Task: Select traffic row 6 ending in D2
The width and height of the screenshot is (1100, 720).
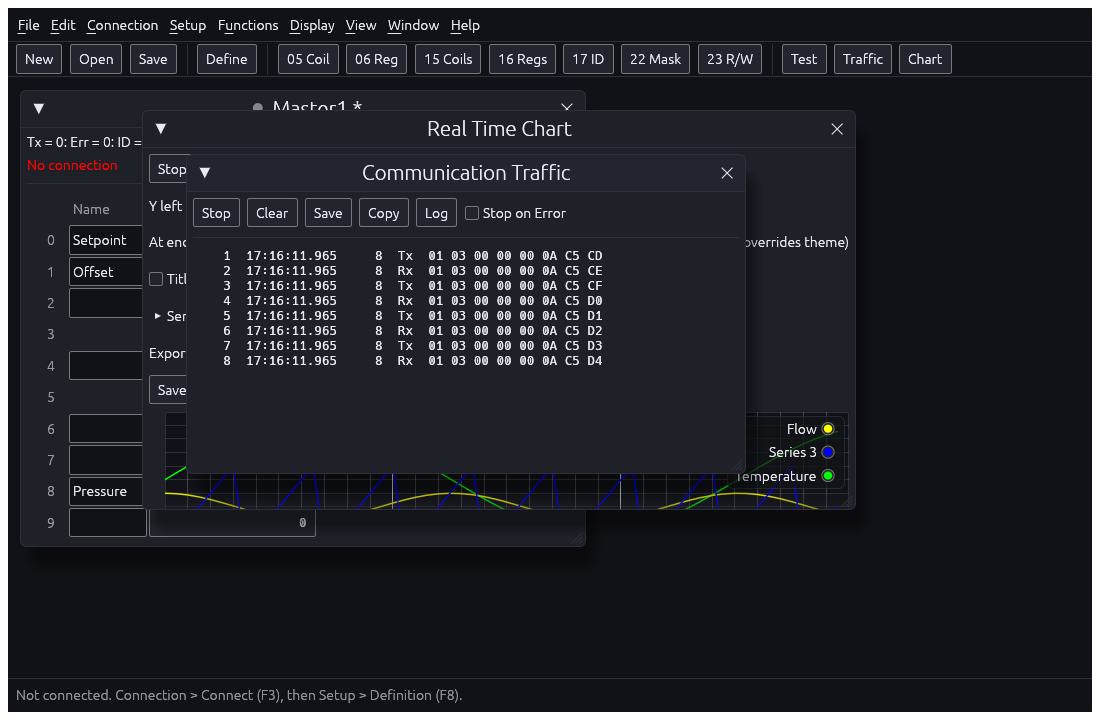Action: click(x=412, y=331)
